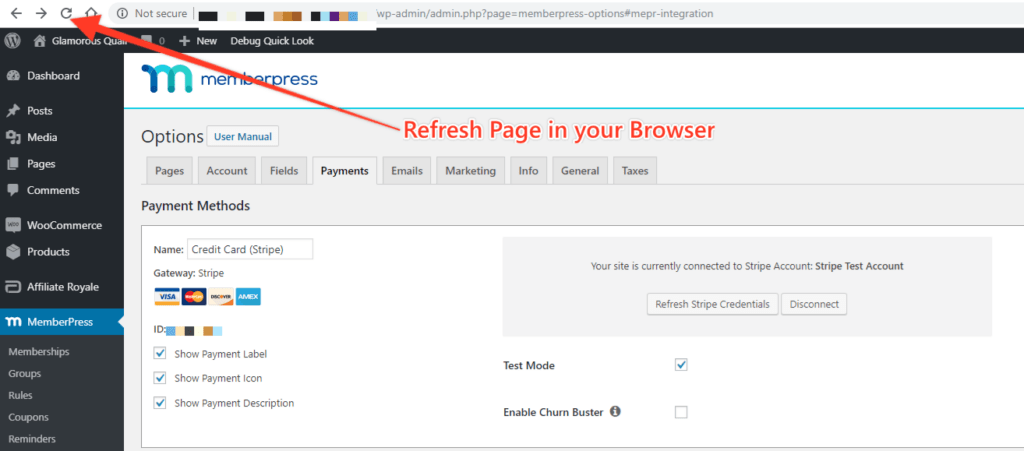Image resolution: width=1024 pixels, height=451 pixels.
Task: Switch to the Fields tab
Action: click(x=283, y=171)
